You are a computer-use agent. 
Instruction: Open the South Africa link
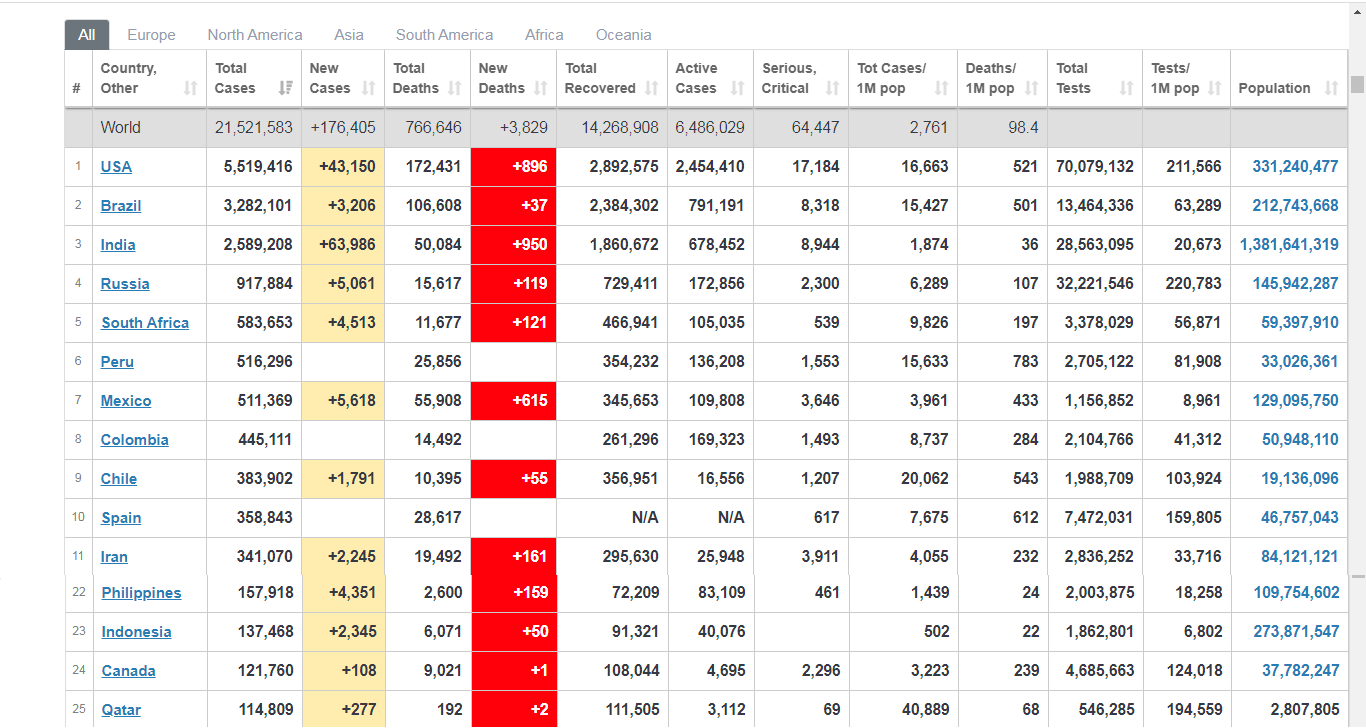click(x=145, y=323)
